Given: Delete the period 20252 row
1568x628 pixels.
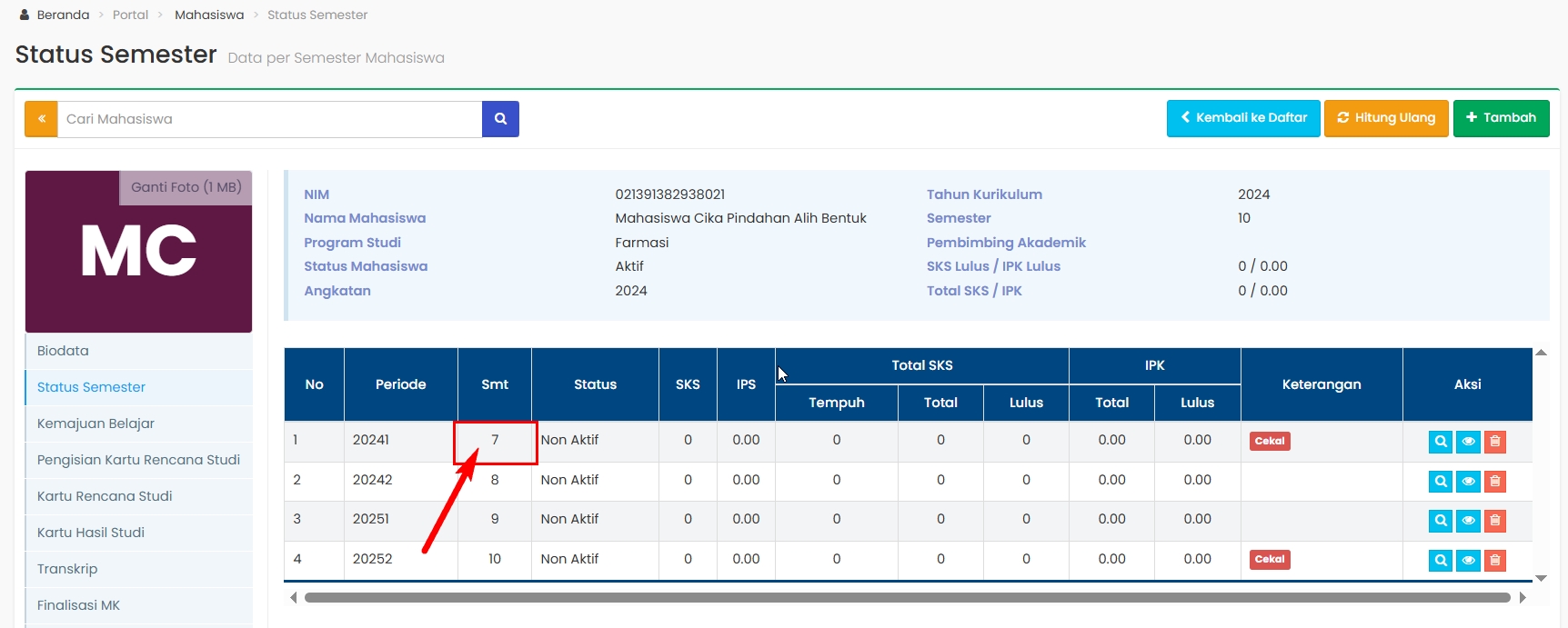Looking at the screenshot, I should click(x=1494, y=560).
